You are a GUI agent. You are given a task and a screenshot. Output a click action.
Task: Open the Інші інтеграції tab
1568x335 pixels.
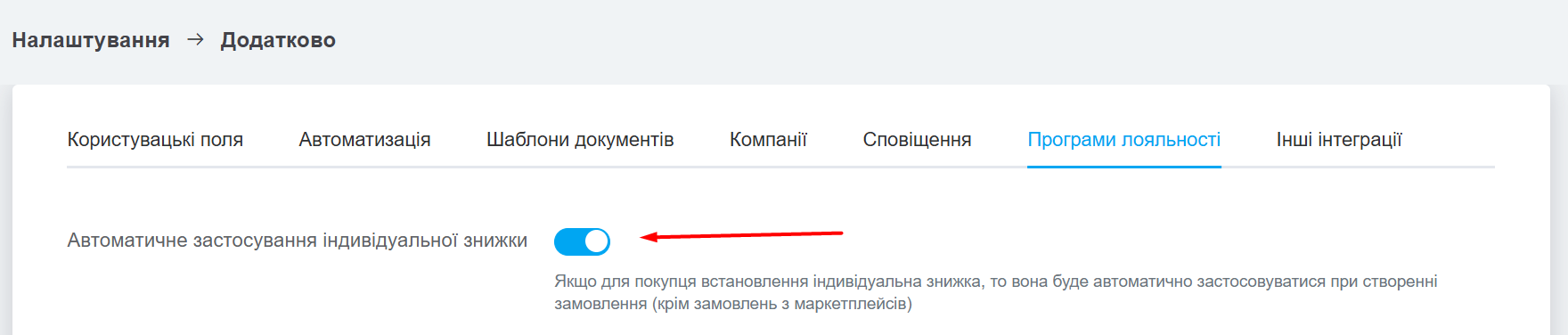(x=1339, y=140)
